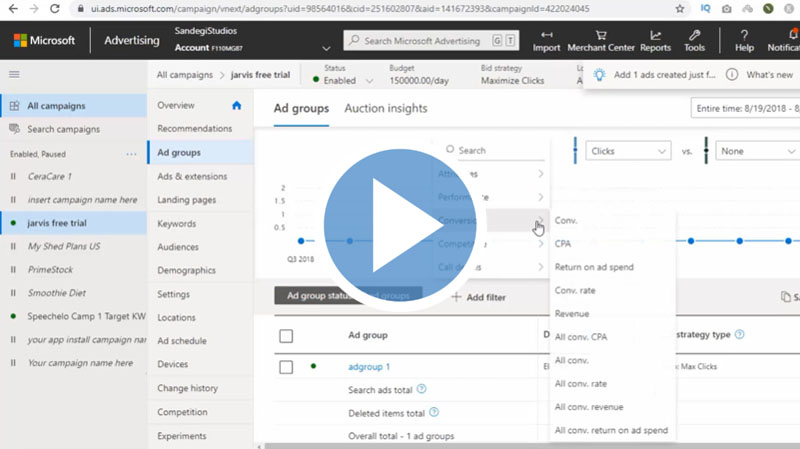The width and height of the screenshot is (800, 449).
Task: Click the lightbulb recommendation icon
Action: (599, 74)
